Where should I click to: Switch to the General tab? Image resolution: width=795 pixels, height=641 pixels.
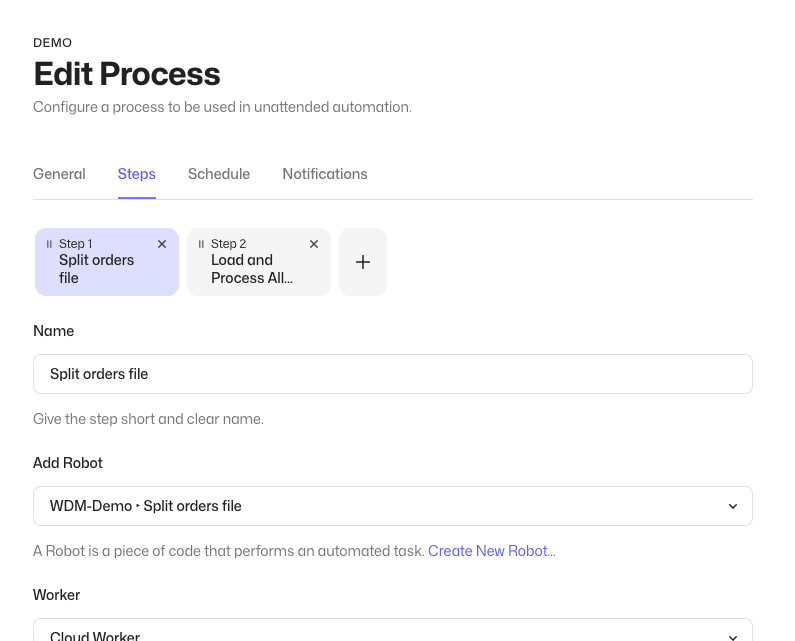pos(59,174)
